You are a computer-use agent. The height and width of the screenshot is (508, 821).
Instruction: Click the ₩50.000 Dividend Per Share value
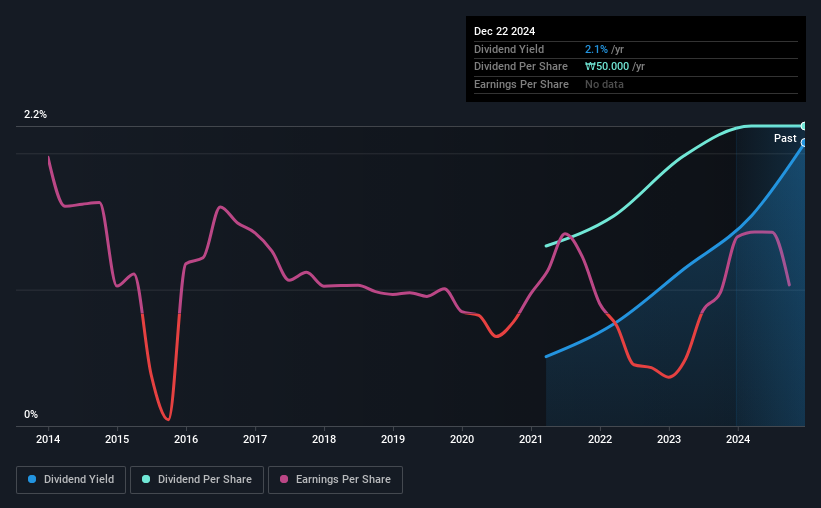[607, 67]
